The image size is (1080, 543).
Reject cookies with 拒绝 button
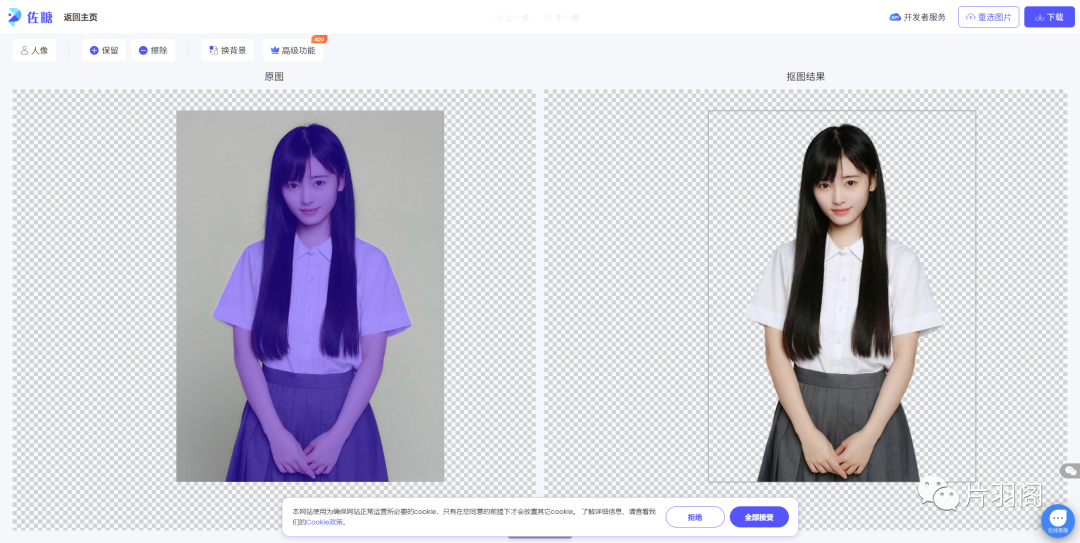pos(694,517)
